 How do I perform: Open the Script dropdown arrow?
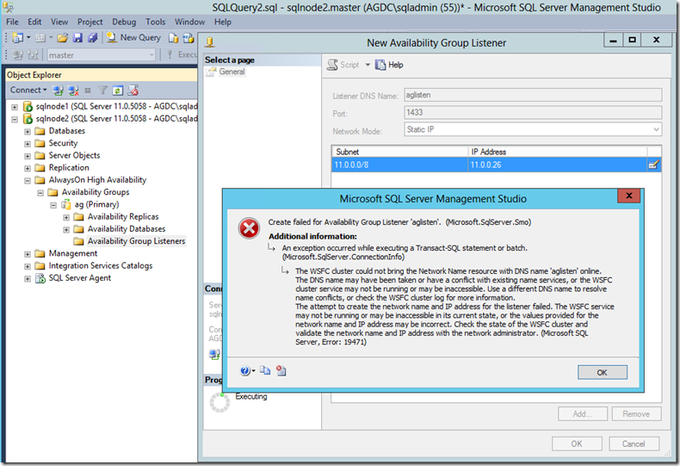(367, 65)
